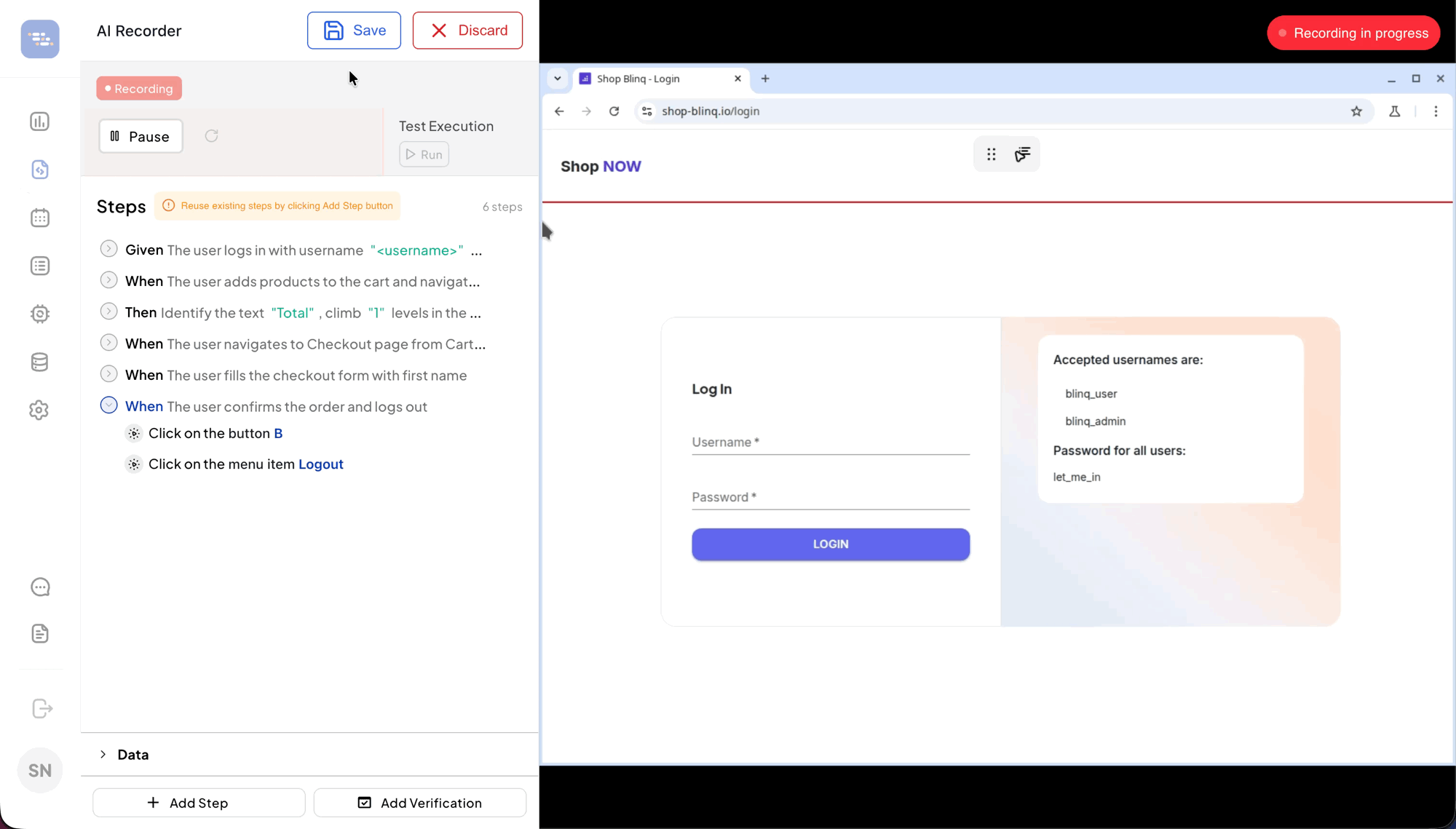This screenshot has height=829, width=1456.
Task: Save the recording
Action: [354, 31]
